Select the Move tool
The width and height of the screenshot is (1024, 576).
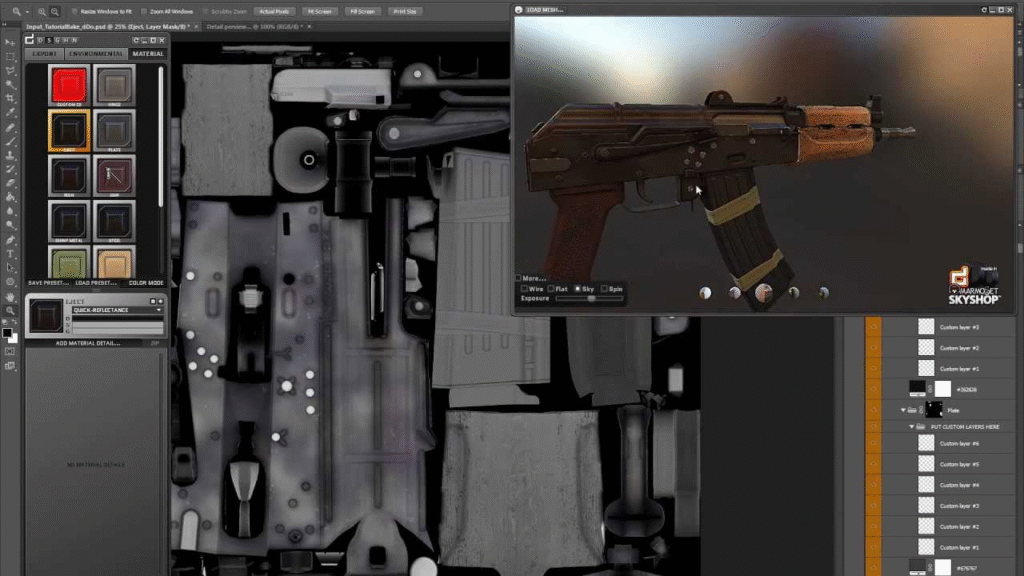coord(11,42)
